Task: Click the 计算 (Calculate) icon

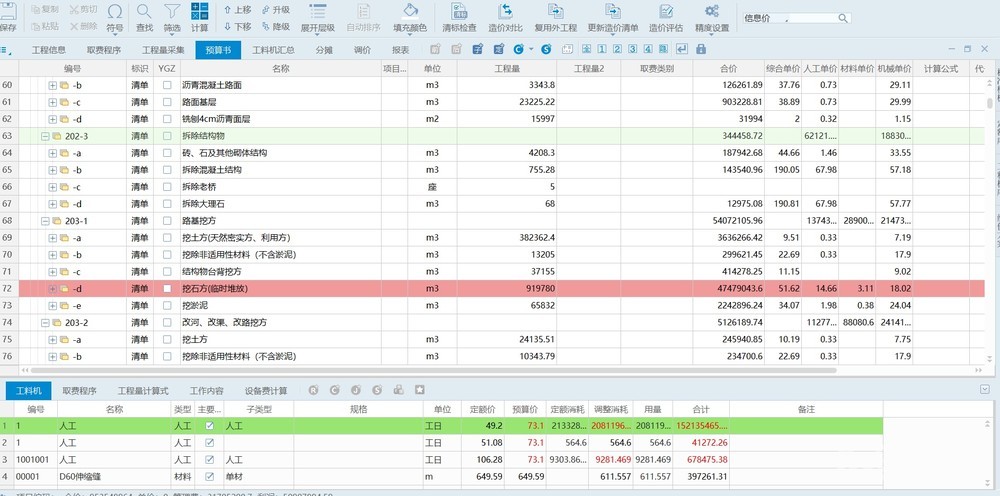Action: pyautogui.click(x=200, y=17)
